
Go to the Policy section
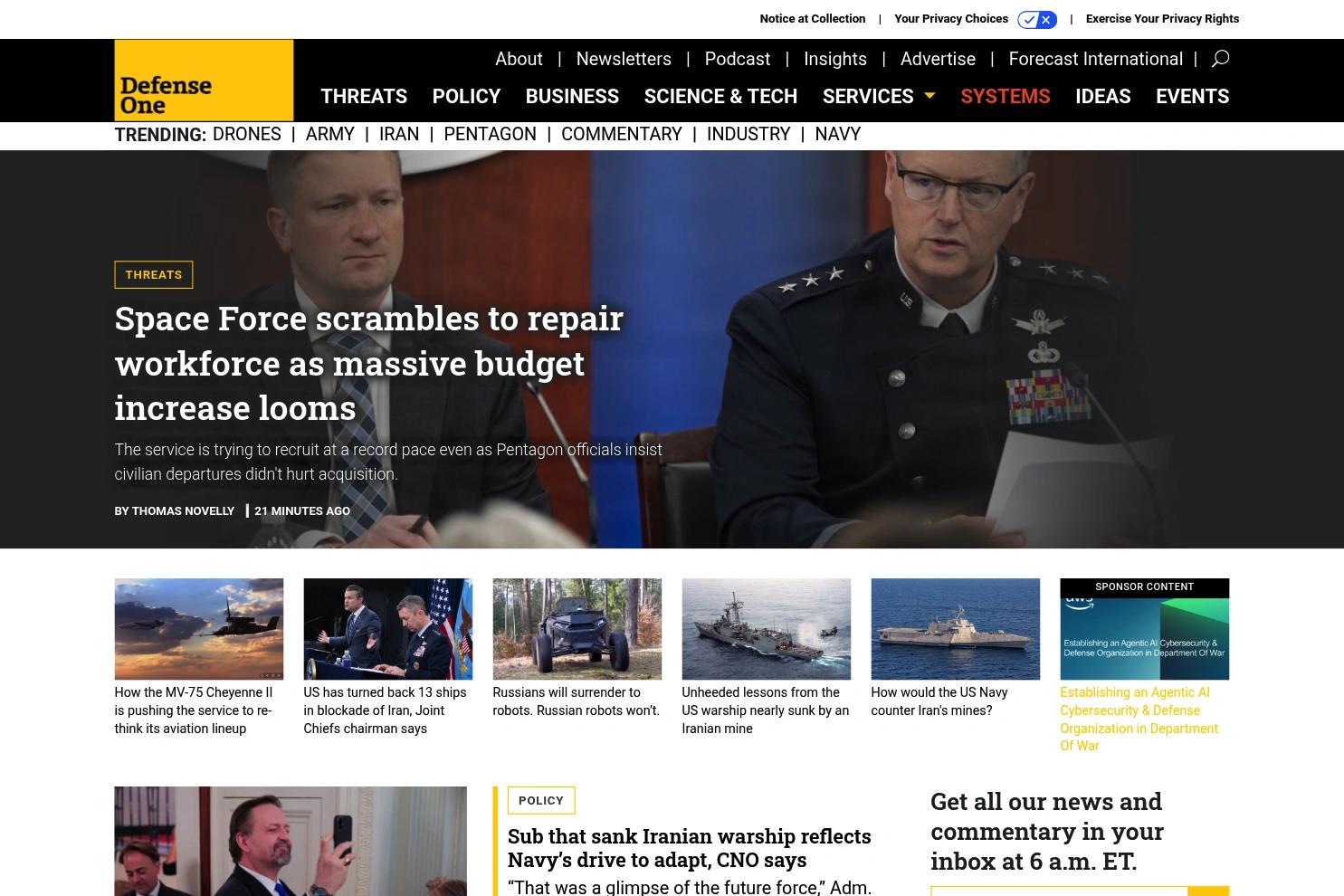coord(466,96)
